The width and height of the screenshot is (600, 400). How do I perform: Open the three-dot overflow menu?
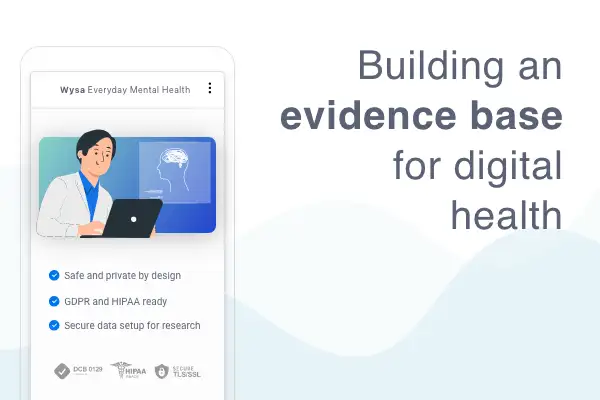tap(210, 88)
